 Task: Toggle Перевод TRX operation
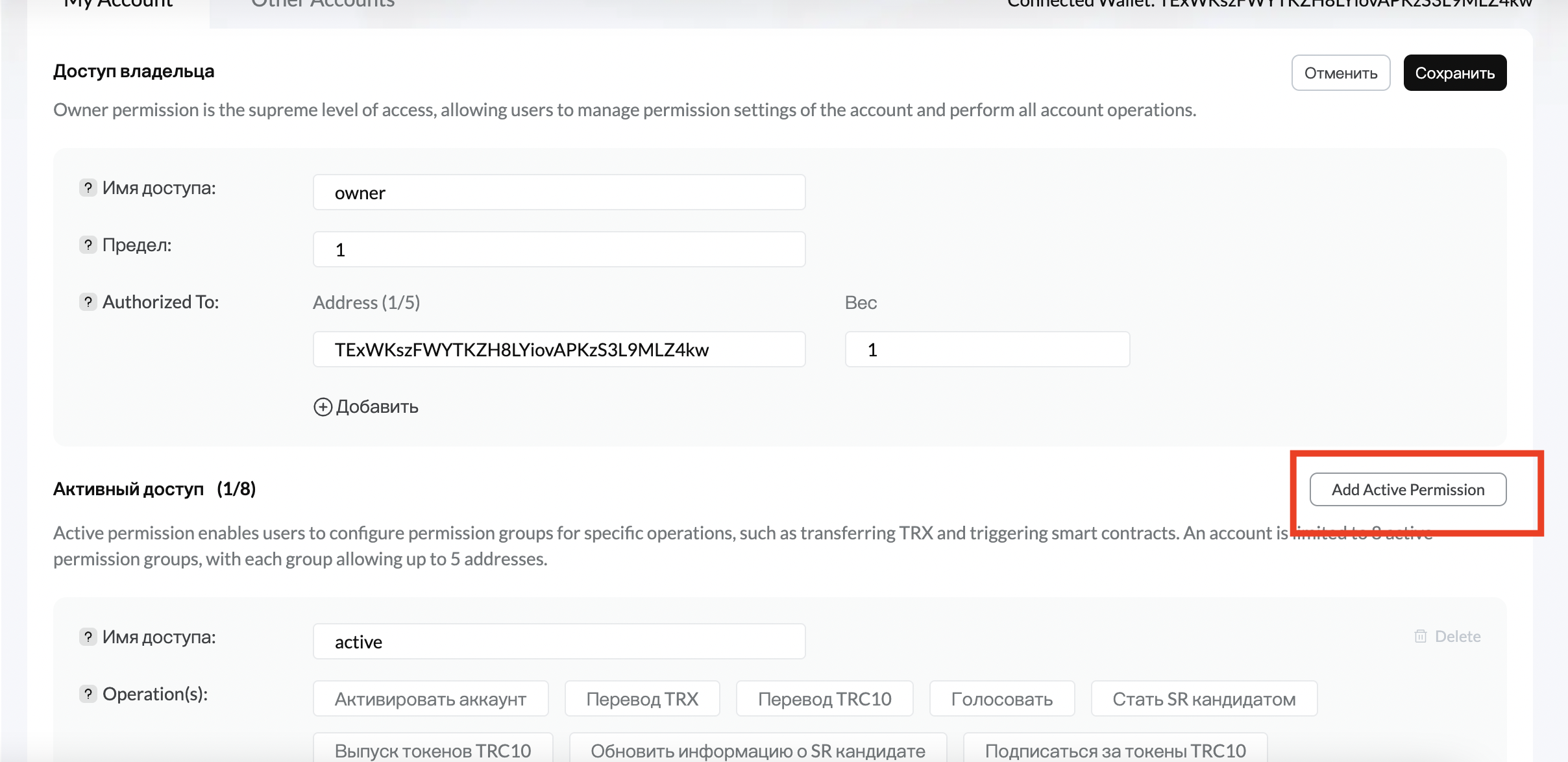click(642, 699)
